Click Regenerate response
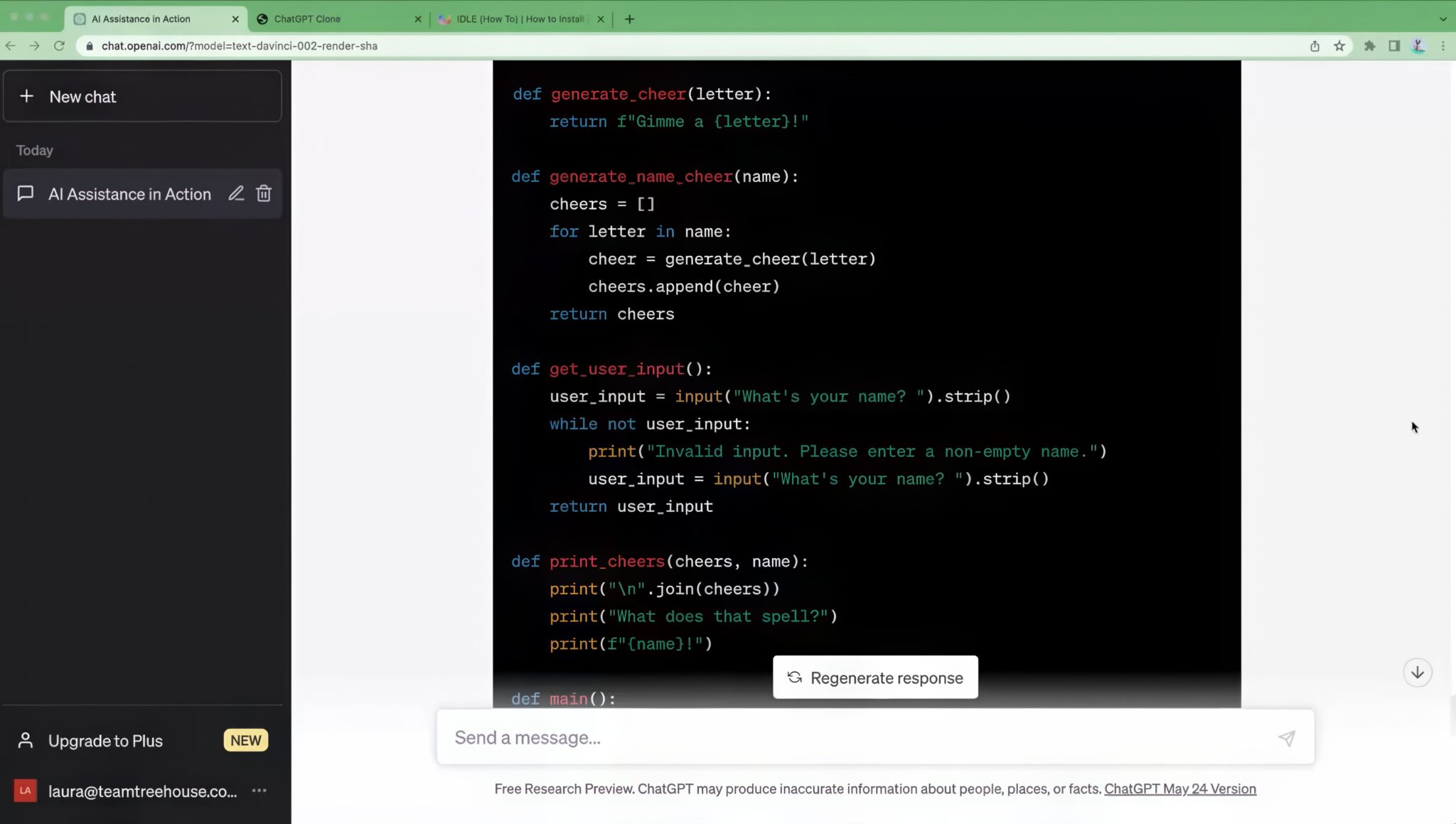Screen dimensions: 1456x824 point(874,677)
